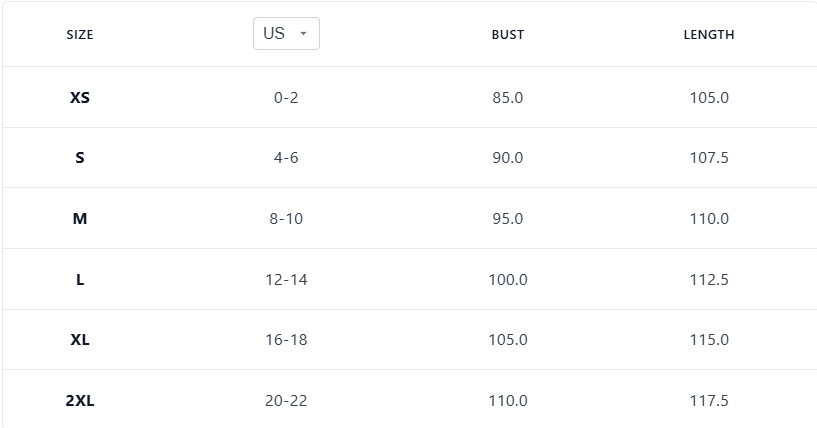Select the XL size row label

pyautogui.click(x=80, y=340)
